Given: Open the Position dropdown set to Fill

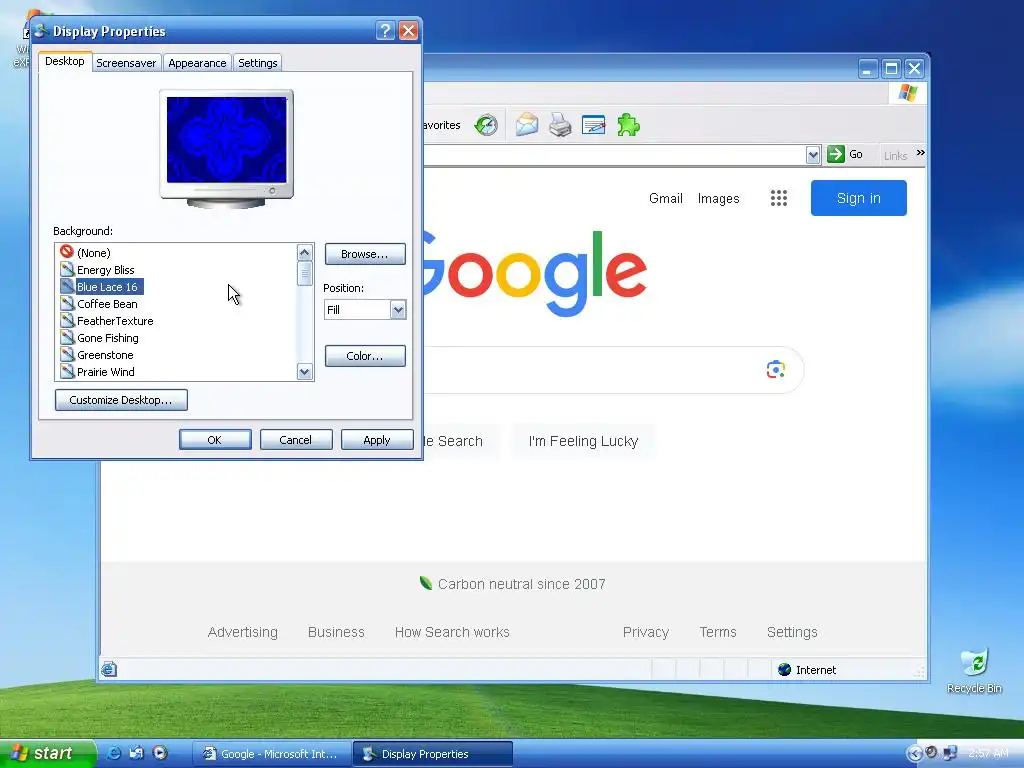Looking at the screenshot, I should [365, 310].
